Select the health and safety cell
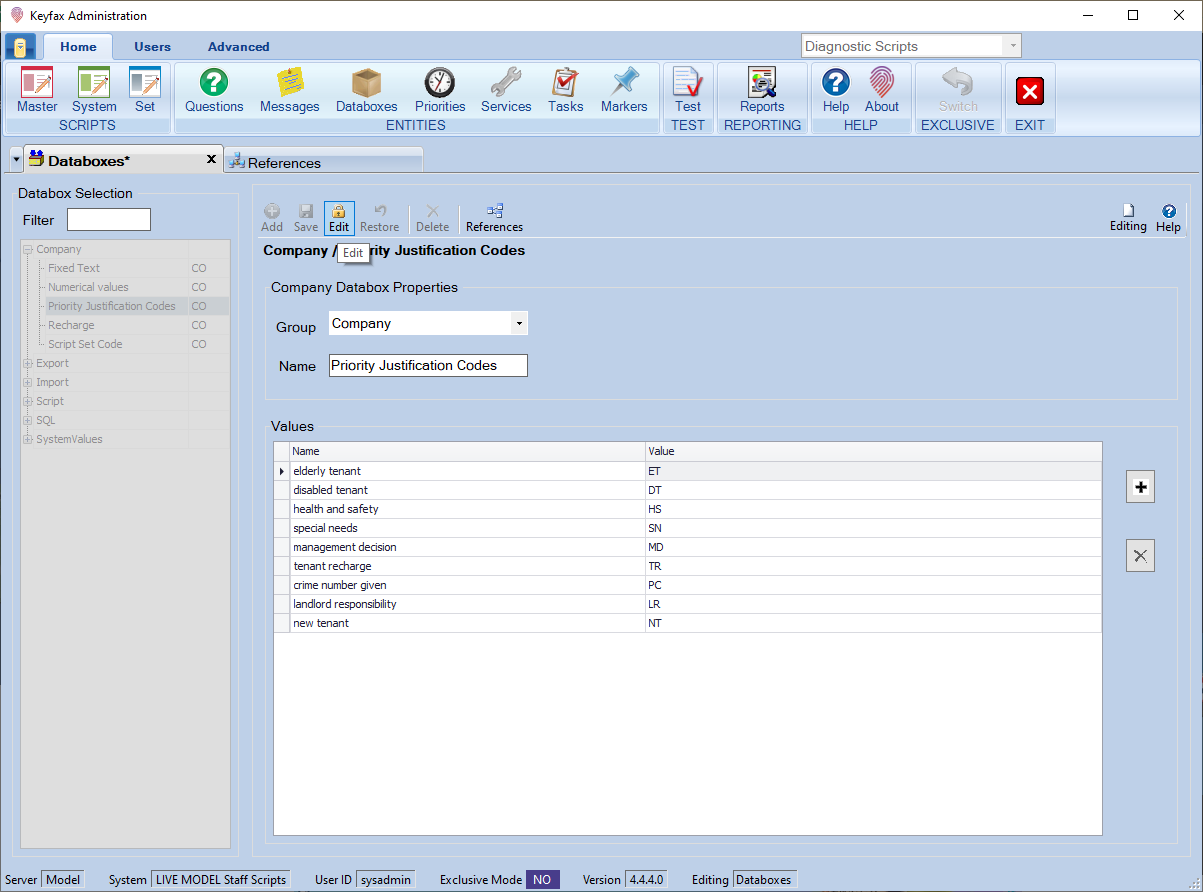The image size is (1203, 892). tap(467, 509)
